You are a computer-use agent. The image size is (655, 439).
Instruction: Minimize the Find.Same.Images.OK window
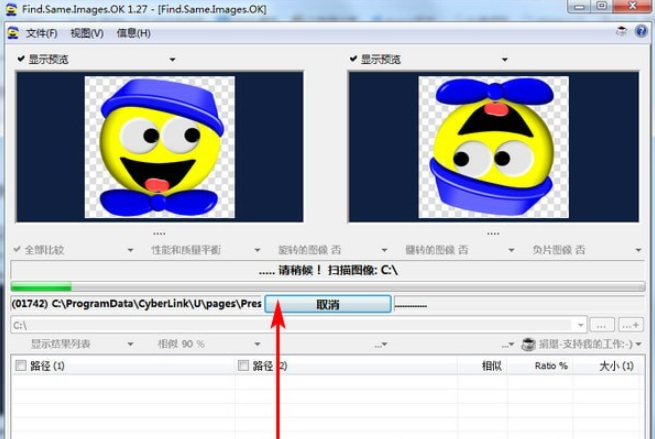[579, 6]
